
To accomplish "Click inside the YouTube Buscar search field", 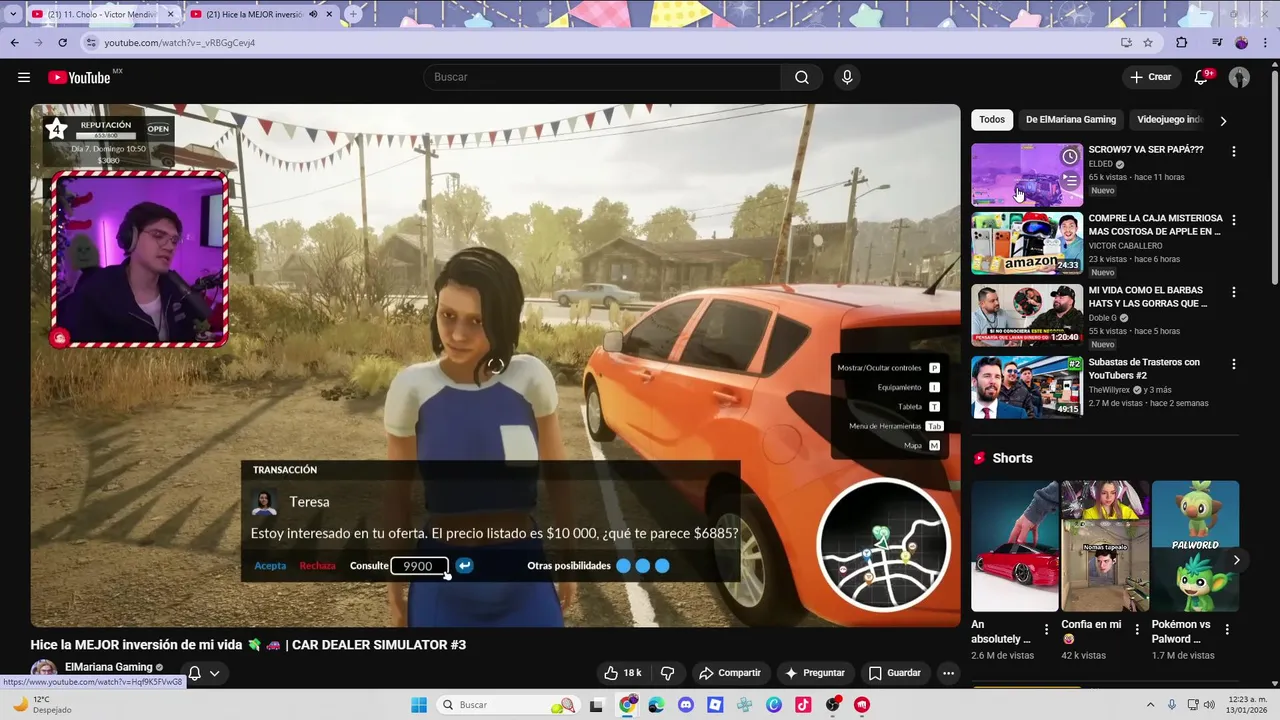I will pos(603,77).
